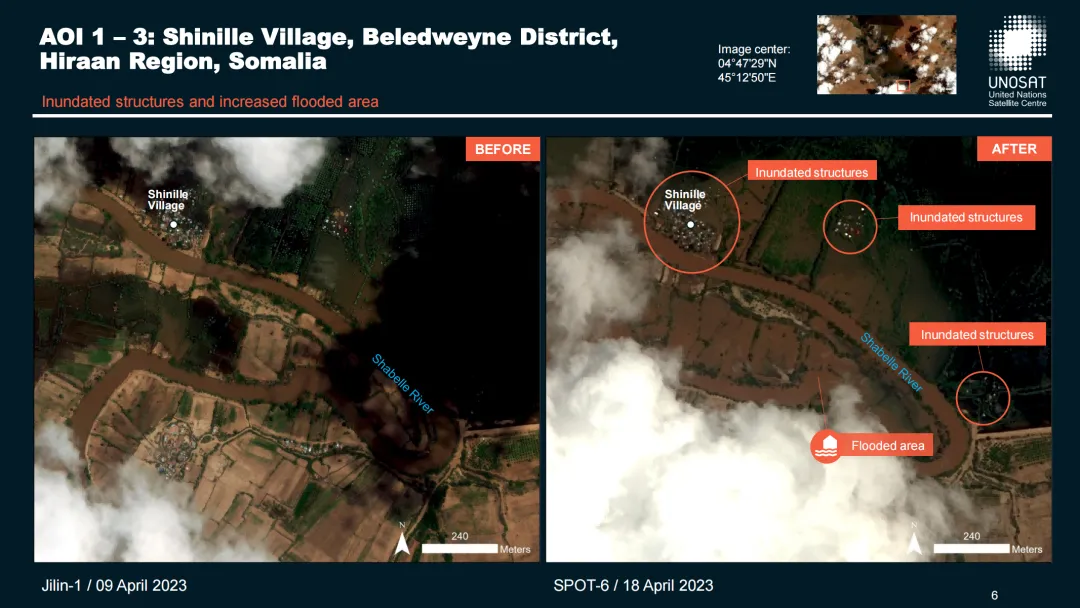This screenshot has height=608, width=1080.
Task: Click Shinille Village white dot in AFTER image
Action: point(690,224)
